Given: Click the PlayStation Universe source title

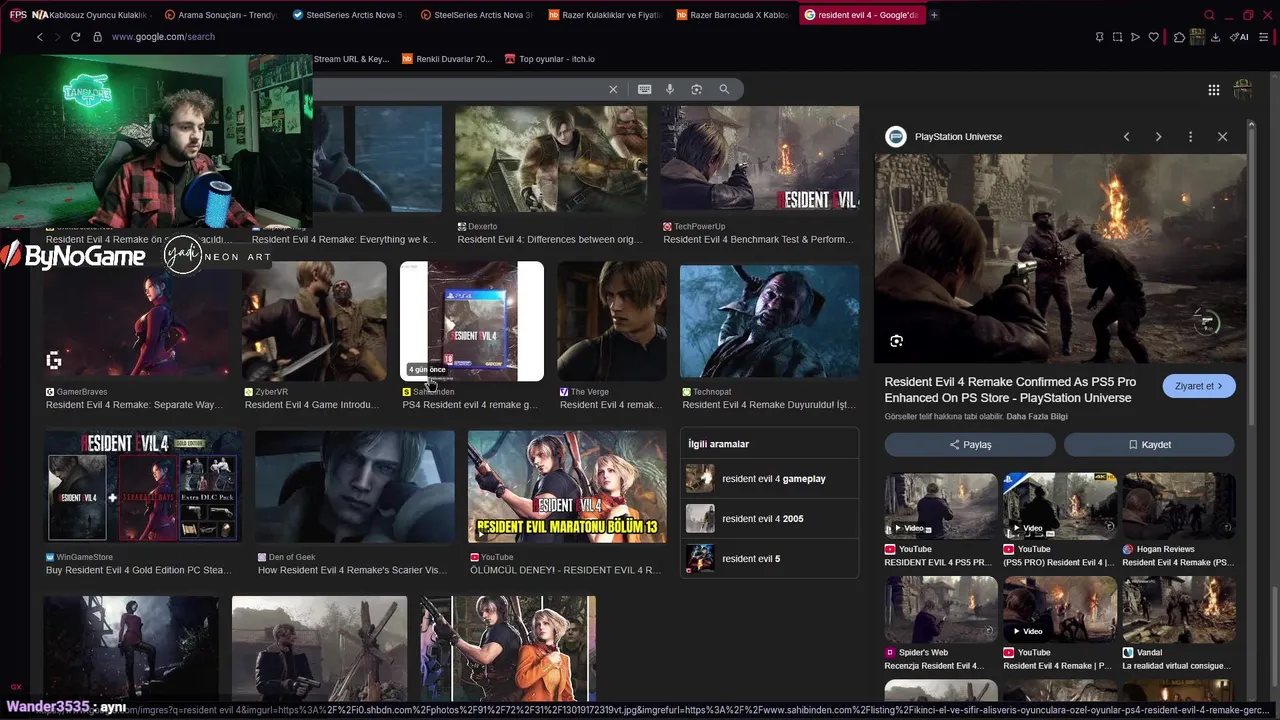Looking at the screenshot, I should click(x=958, y=137).
